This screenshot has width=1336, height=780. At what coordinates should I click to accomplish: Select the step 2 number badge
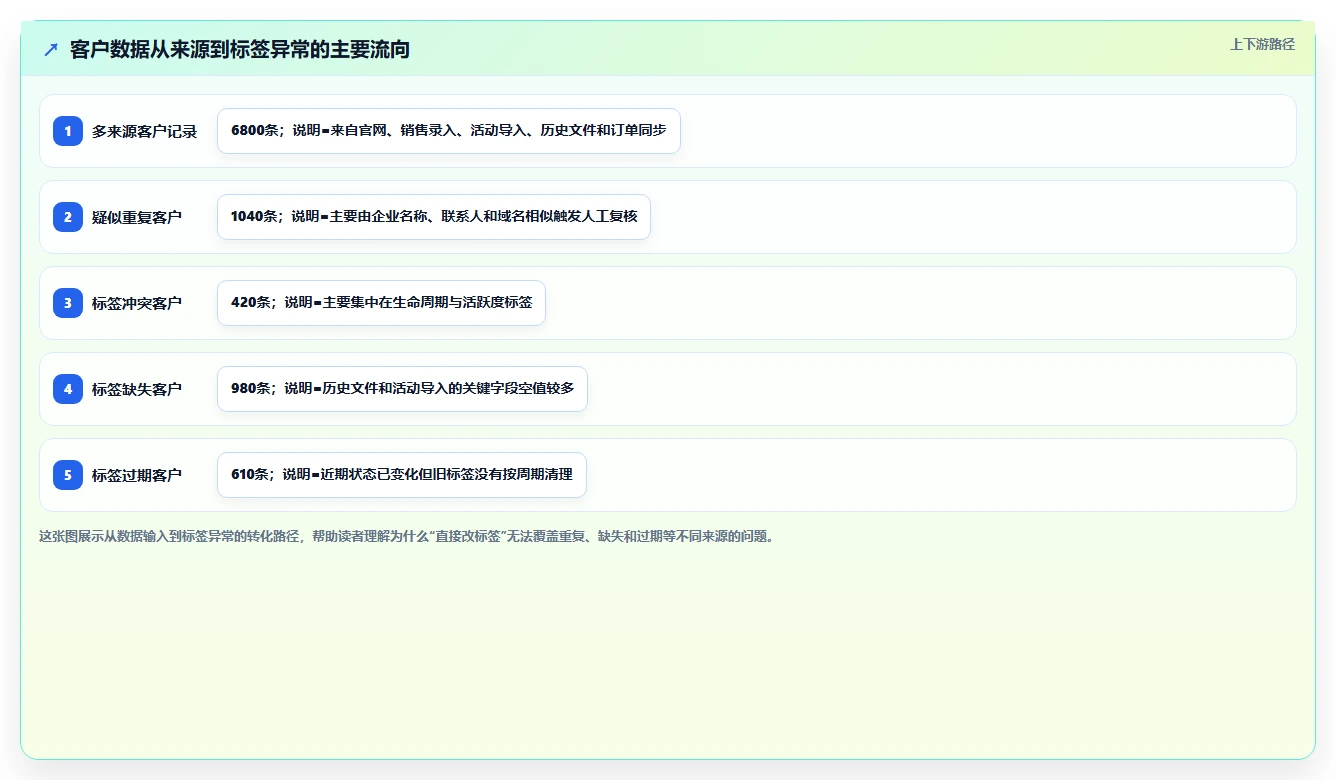coord(68,217)
